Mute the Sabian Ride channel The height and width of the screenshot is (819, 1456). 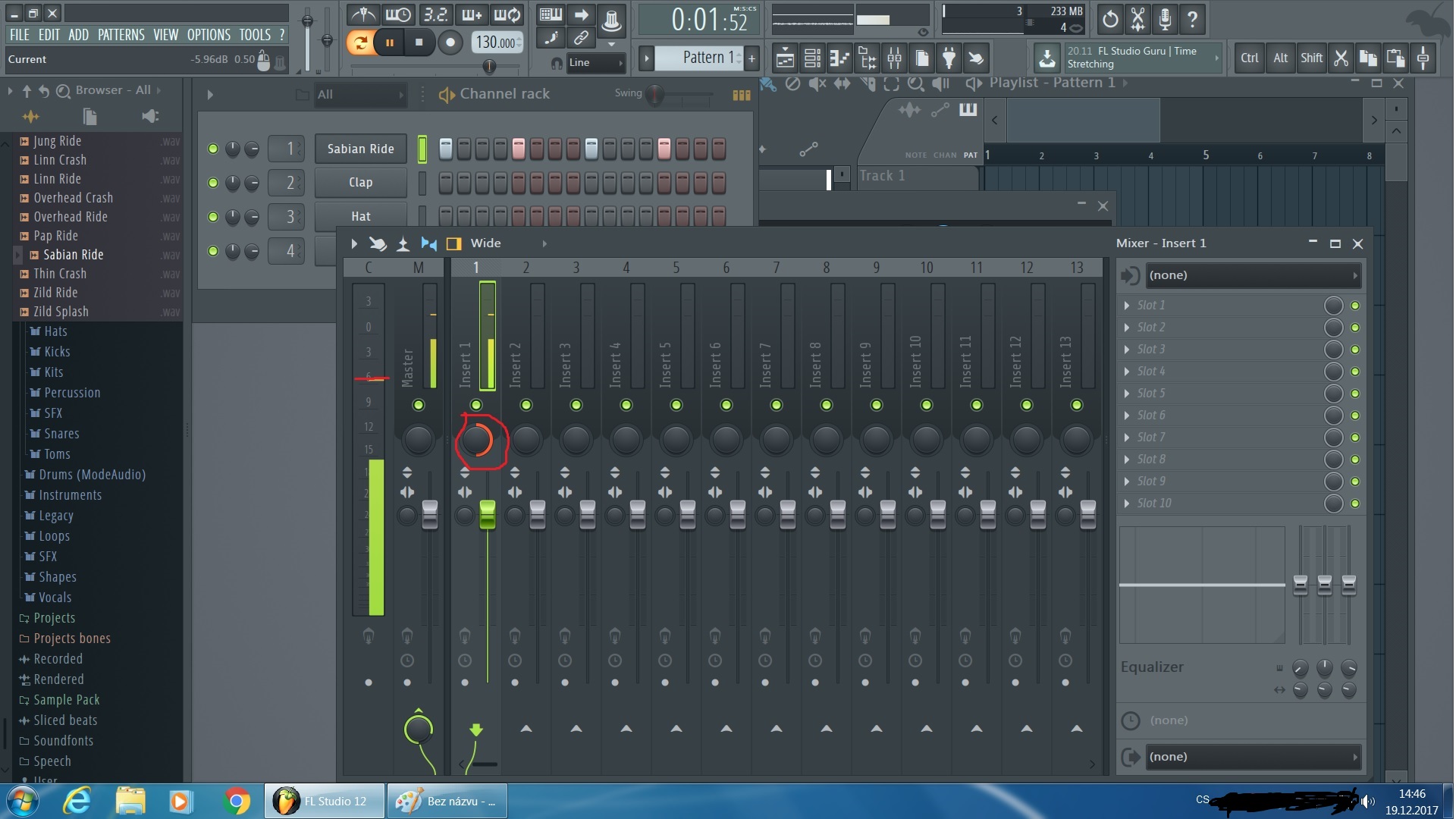213,149
